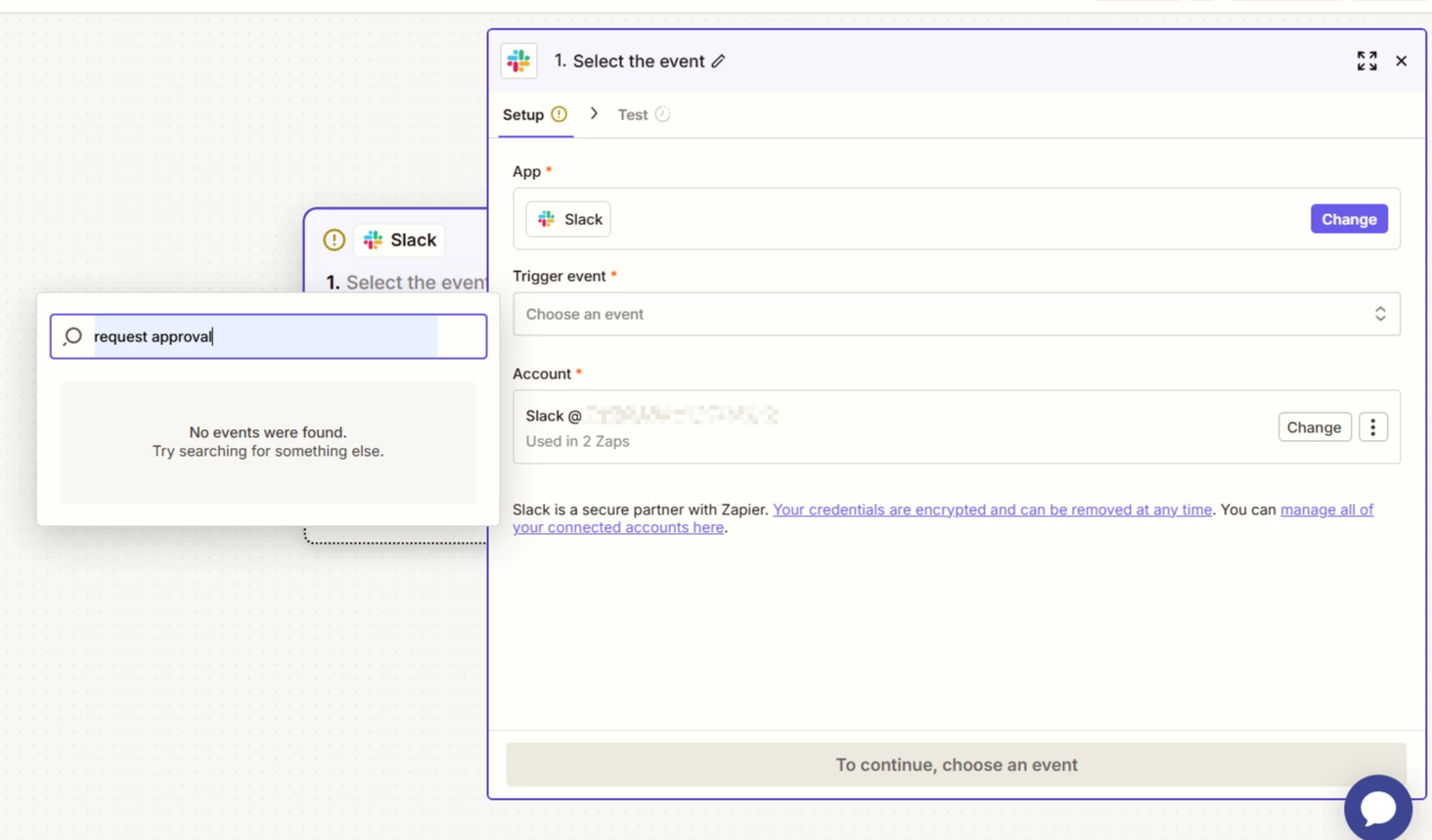Image resolution: width=1432 pixels, height=840 pixels.
Task: Open manage connected accounts link
Action: click(1326, 509)
